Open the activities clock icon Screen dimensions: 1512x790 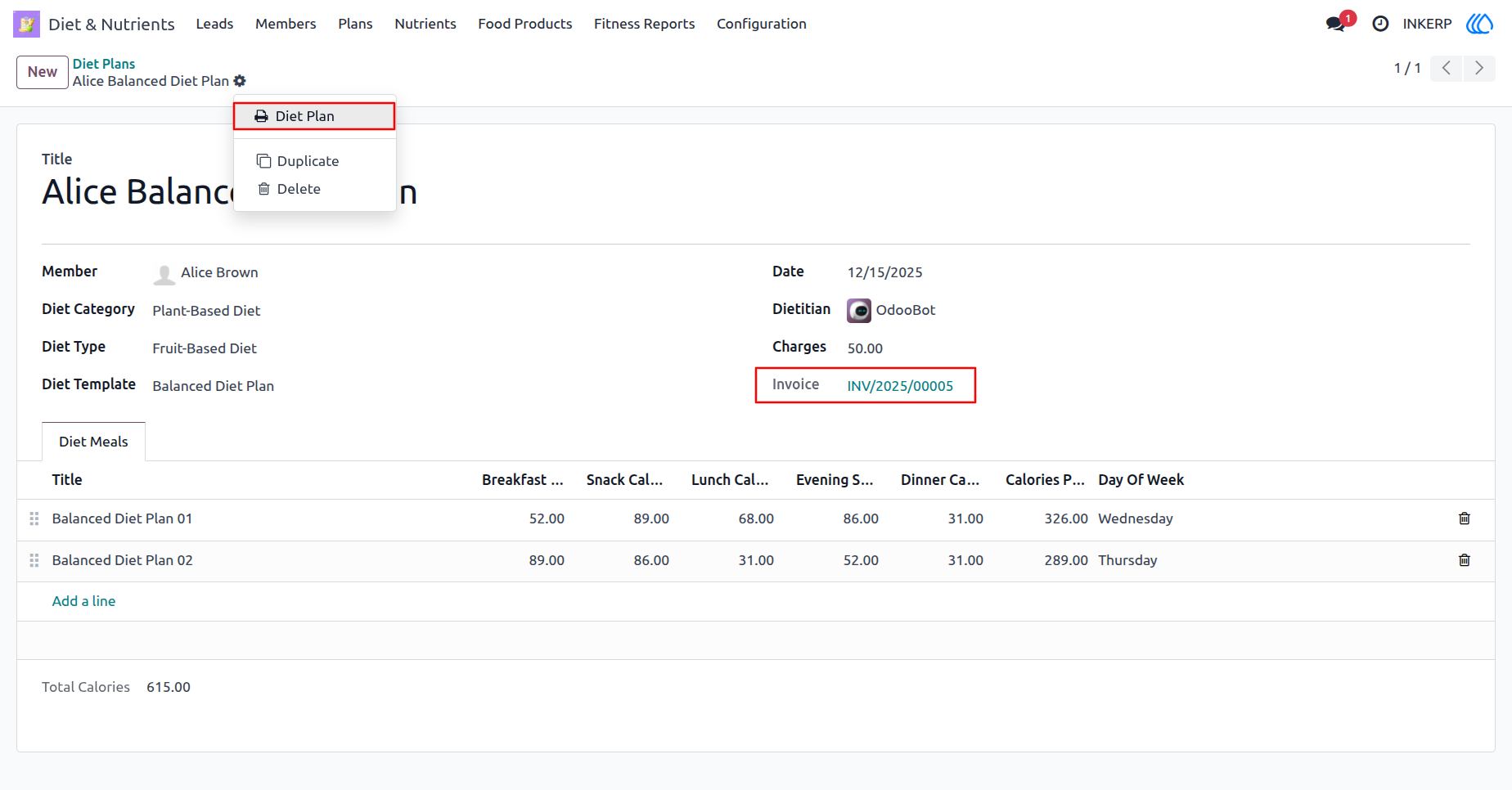click(x=1380, y=24)
